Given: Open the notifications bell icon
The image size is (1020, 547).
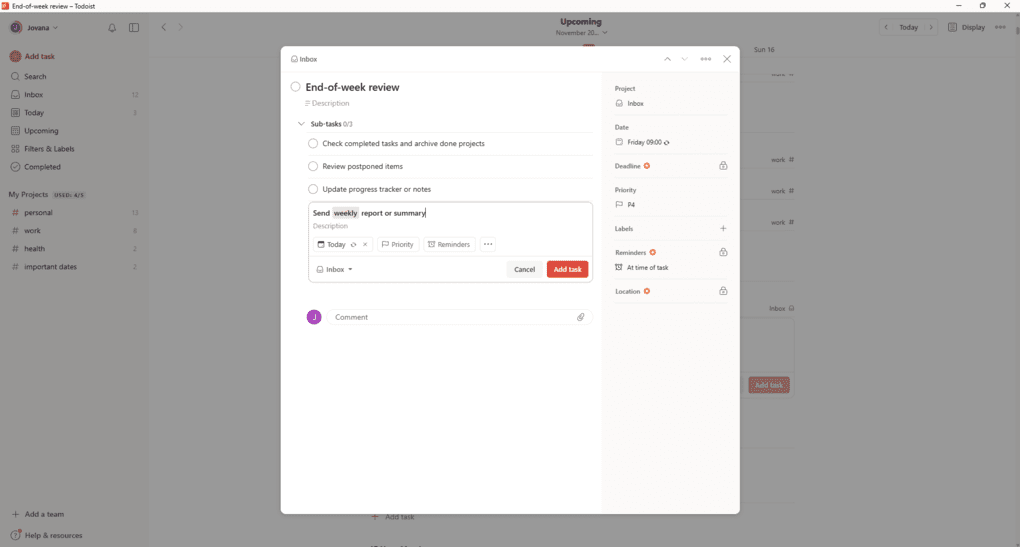Looking at the screenshot, I should [x=112, y=28].
